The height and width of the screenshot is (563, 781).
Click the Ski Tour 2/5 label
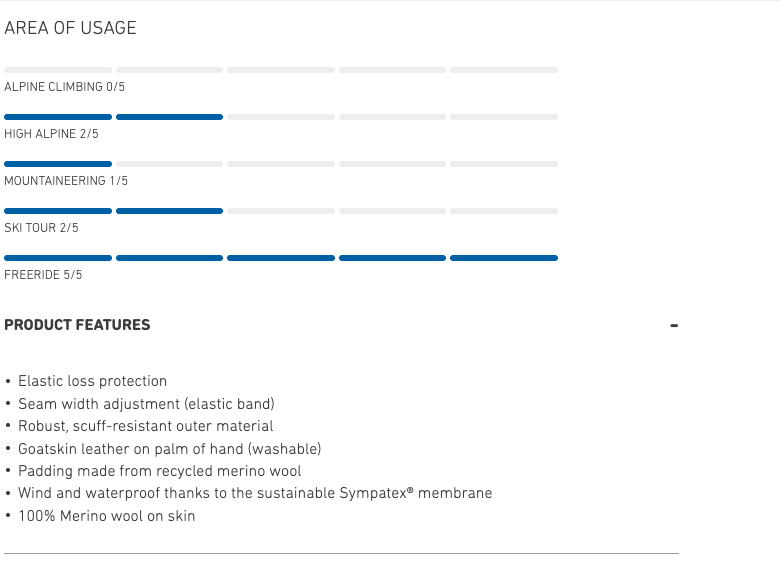41,228
